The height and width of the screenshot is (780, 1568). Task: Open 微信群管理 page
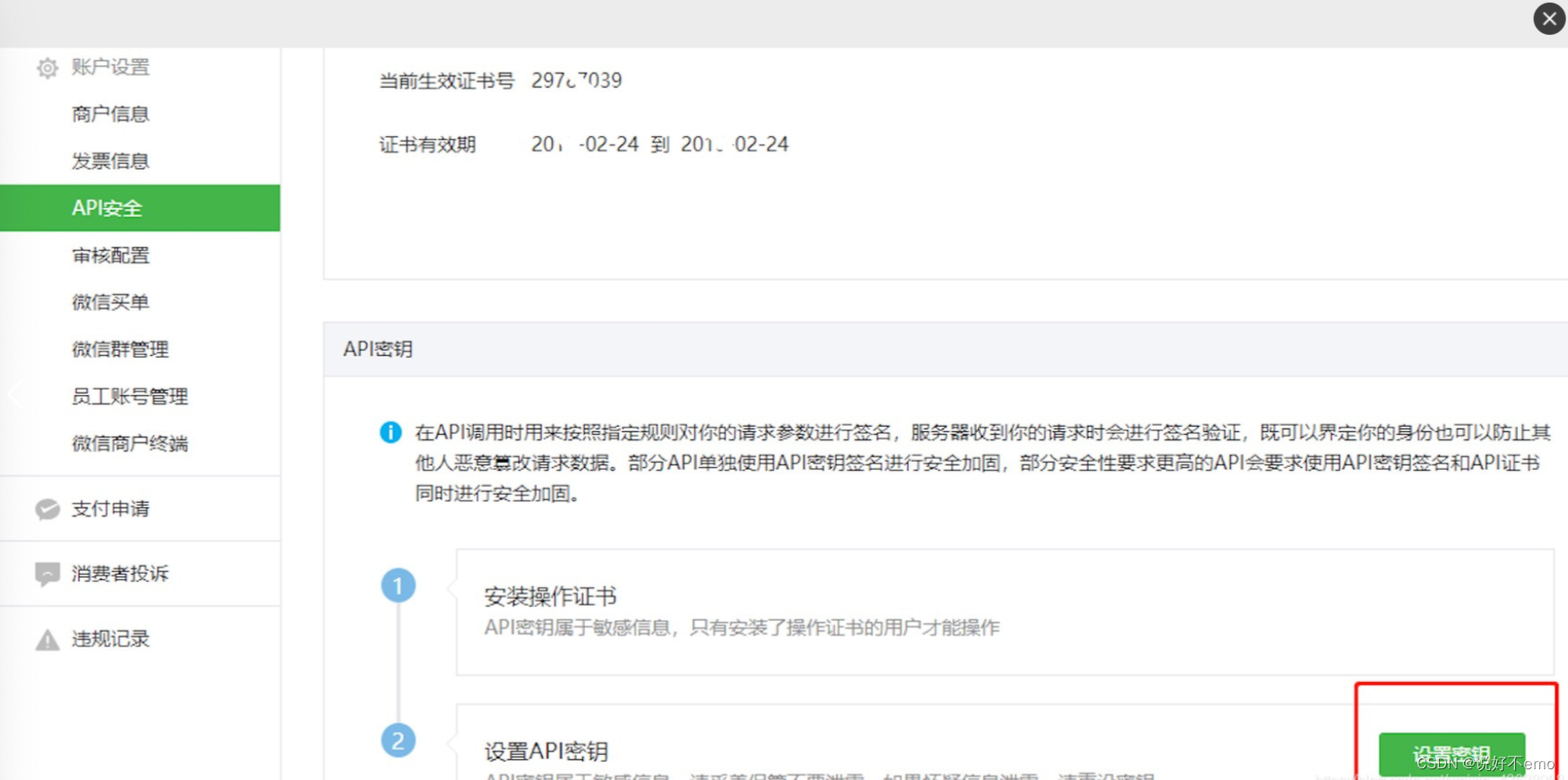tap(120, 350)
